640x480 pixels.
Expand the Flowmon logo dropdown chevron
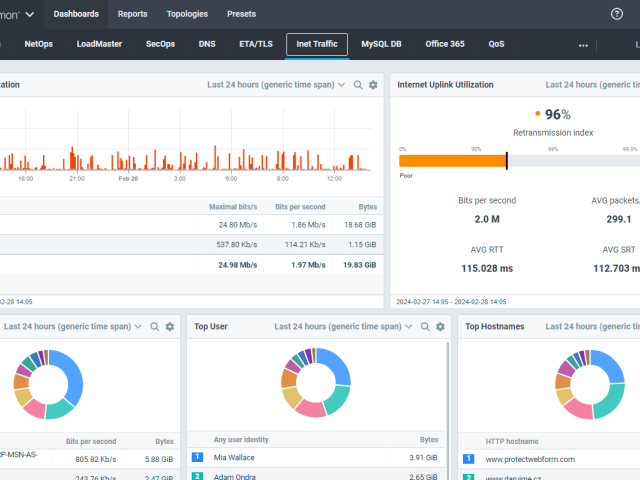[31, 14]
